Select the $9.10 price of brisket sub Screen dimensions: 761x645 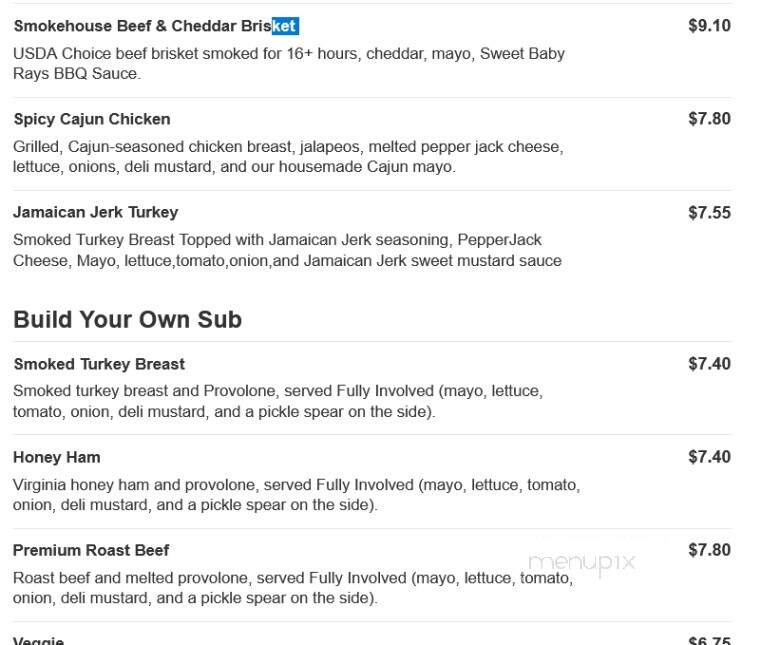(709, 26)
